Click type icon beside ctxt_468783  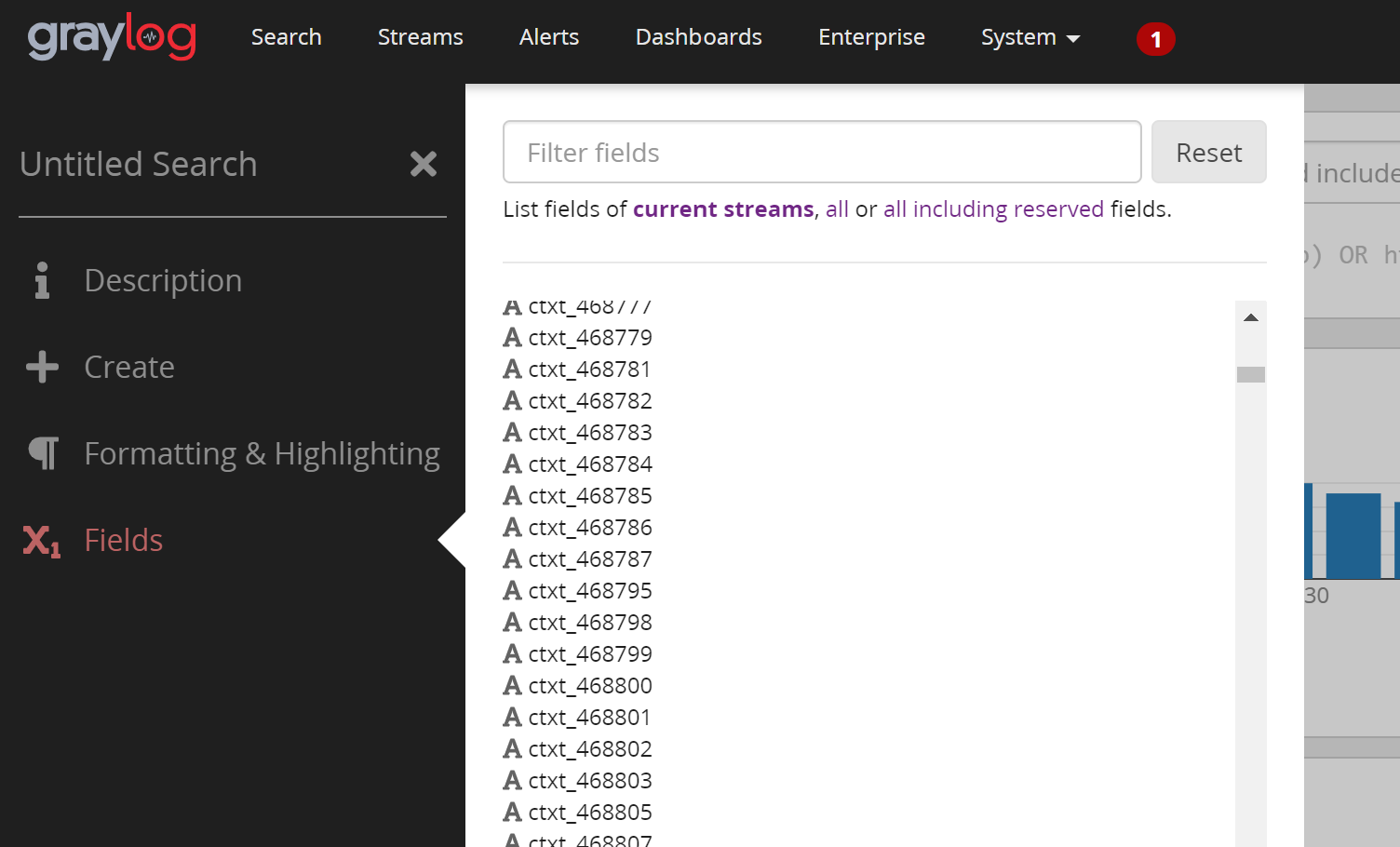coord(512,433)
